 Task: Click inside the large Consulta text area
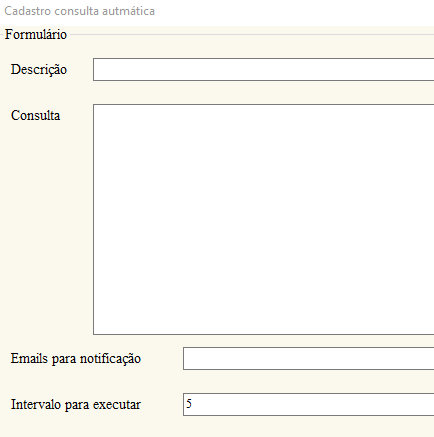pyautogui.click(x=263, y=219)
